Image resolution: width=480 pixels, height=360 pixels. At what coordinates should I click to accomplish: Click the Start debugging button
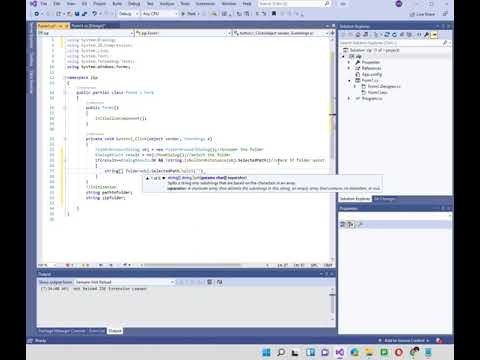point(190,14)
